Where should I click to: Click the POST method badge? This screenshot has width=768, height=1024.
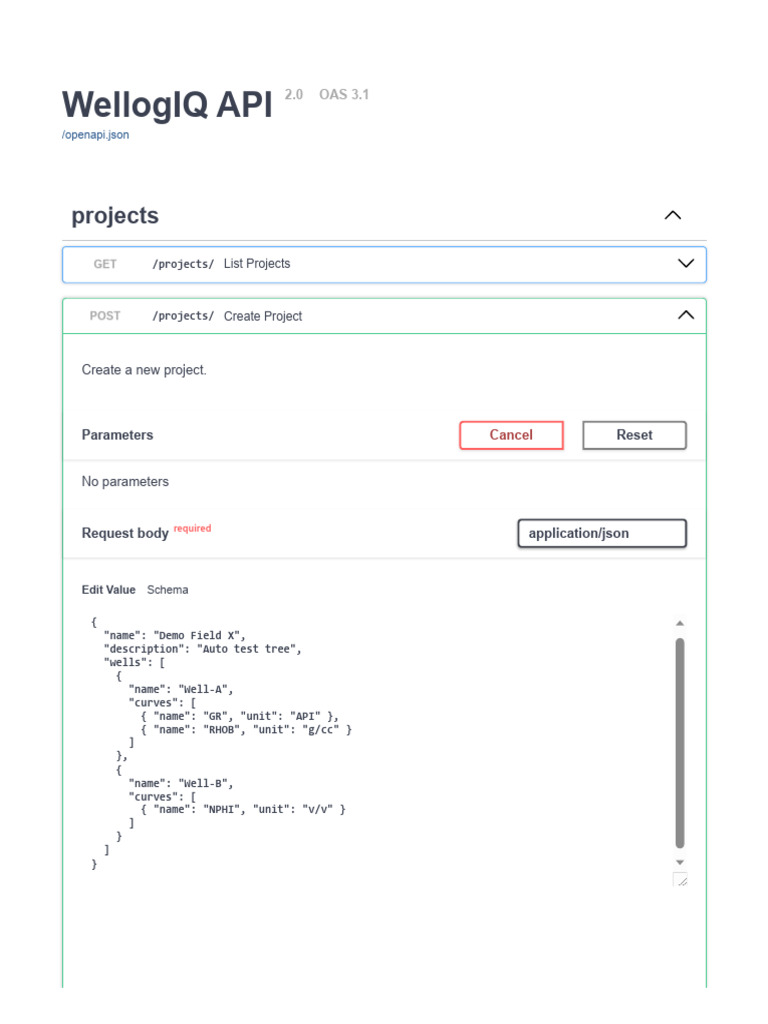click(105, 316)
